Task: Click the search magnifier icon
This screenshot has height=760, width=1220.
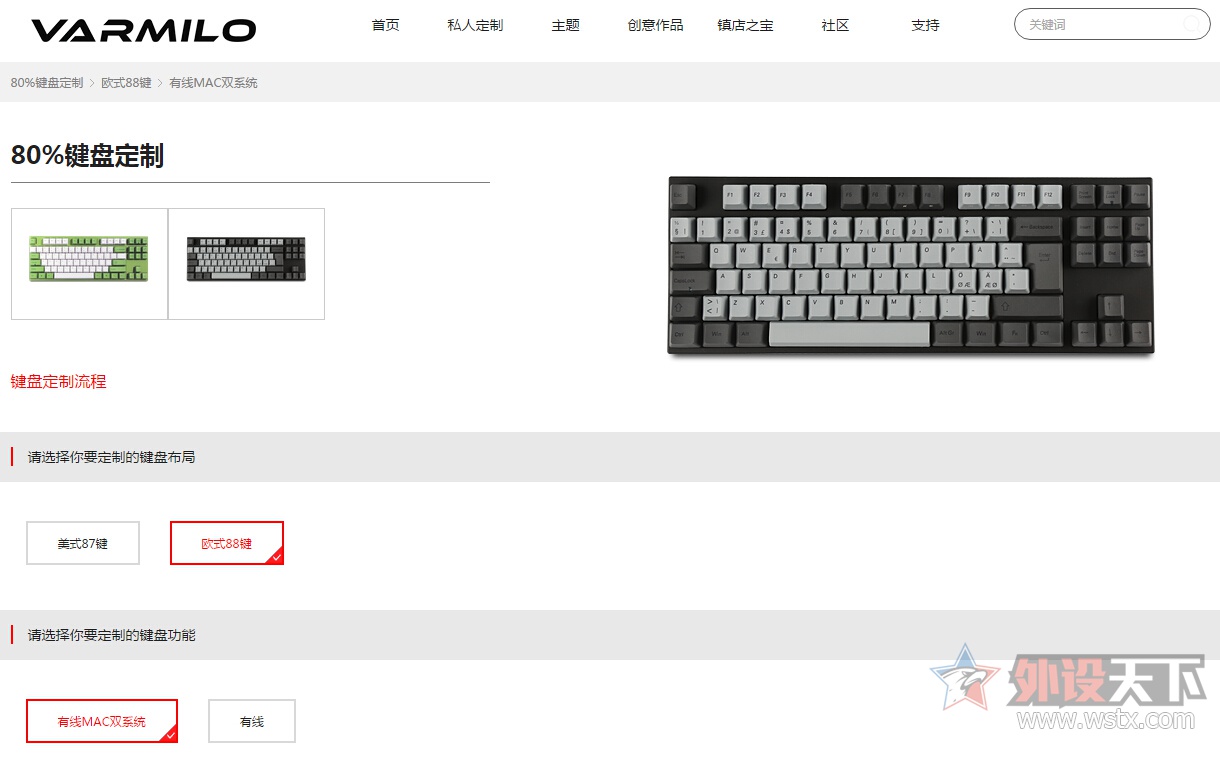Action: 1192,24
